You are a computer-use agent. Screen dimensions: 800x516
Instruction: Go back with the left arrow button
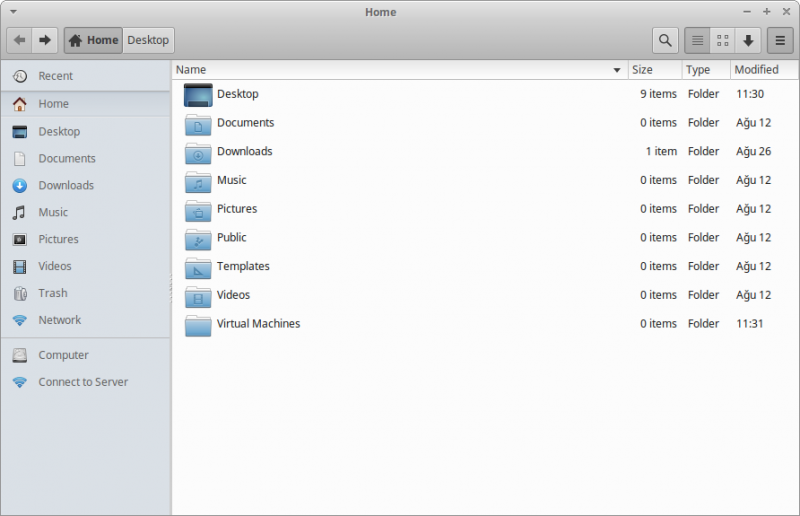pos(19,40)
